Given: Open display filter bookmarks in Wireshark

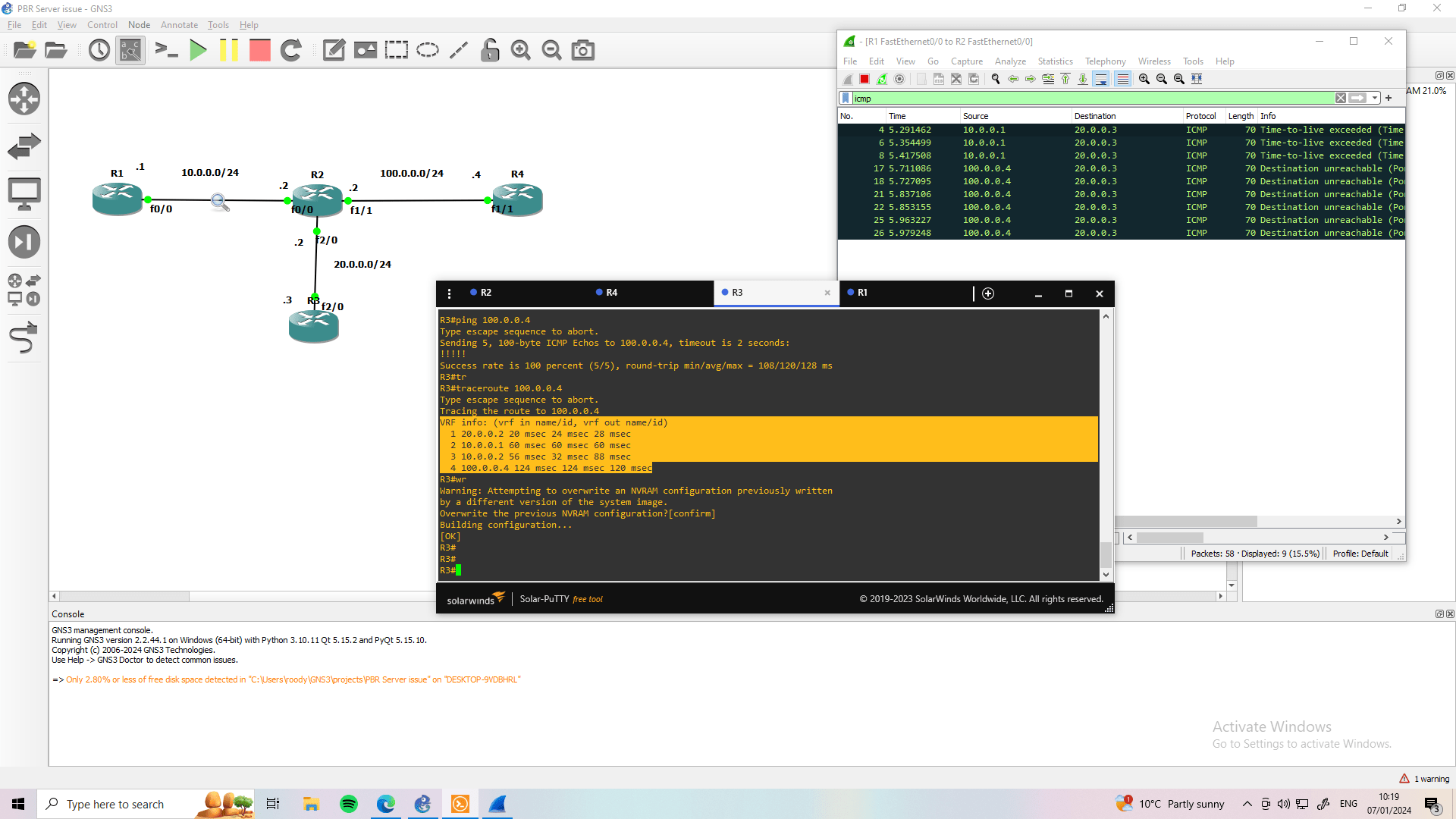Looking at the screenshot, I should tap(844, 98).
